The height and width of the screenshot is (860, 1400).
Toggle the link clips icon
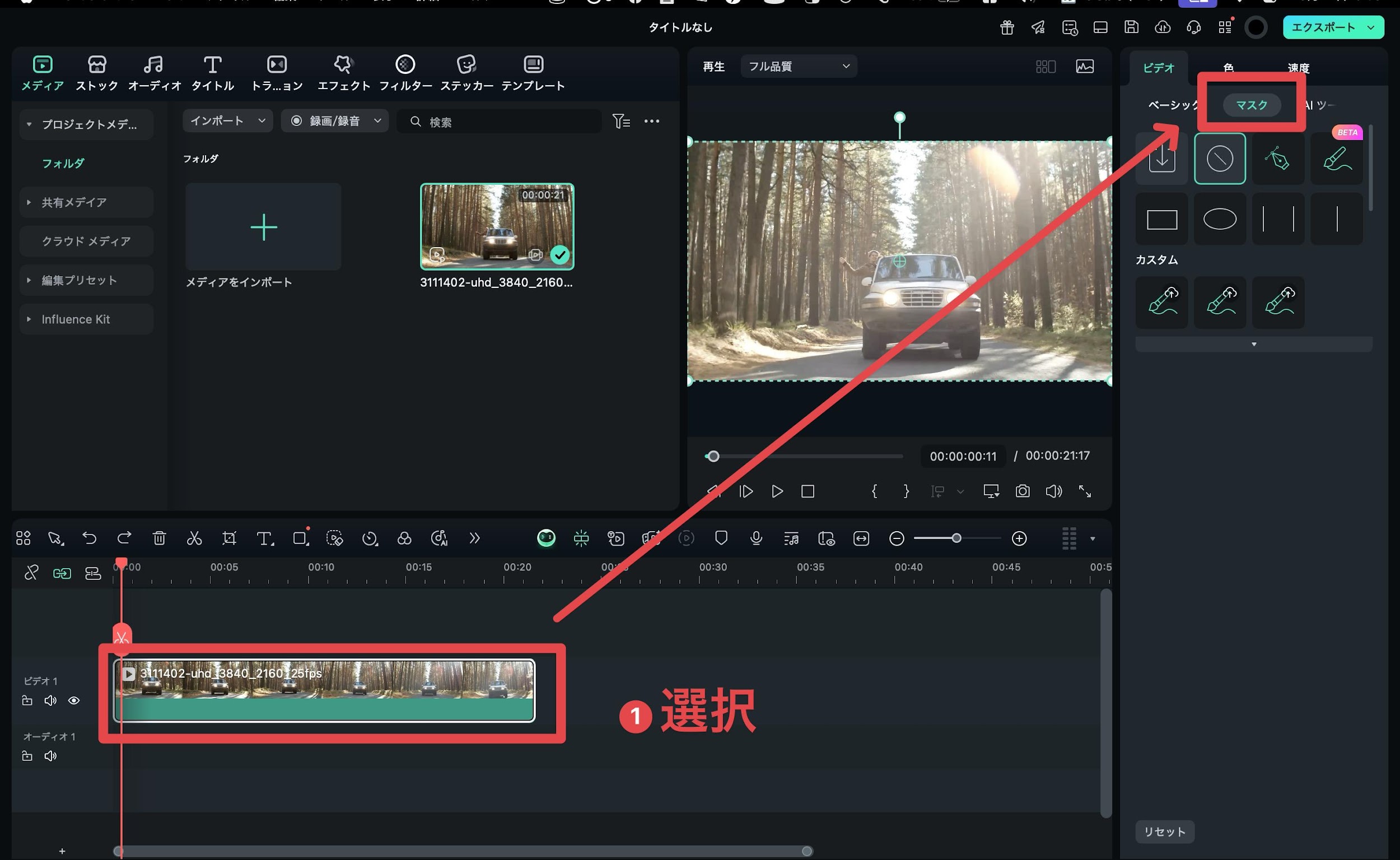pyautogui.click(x=31, y=573)
